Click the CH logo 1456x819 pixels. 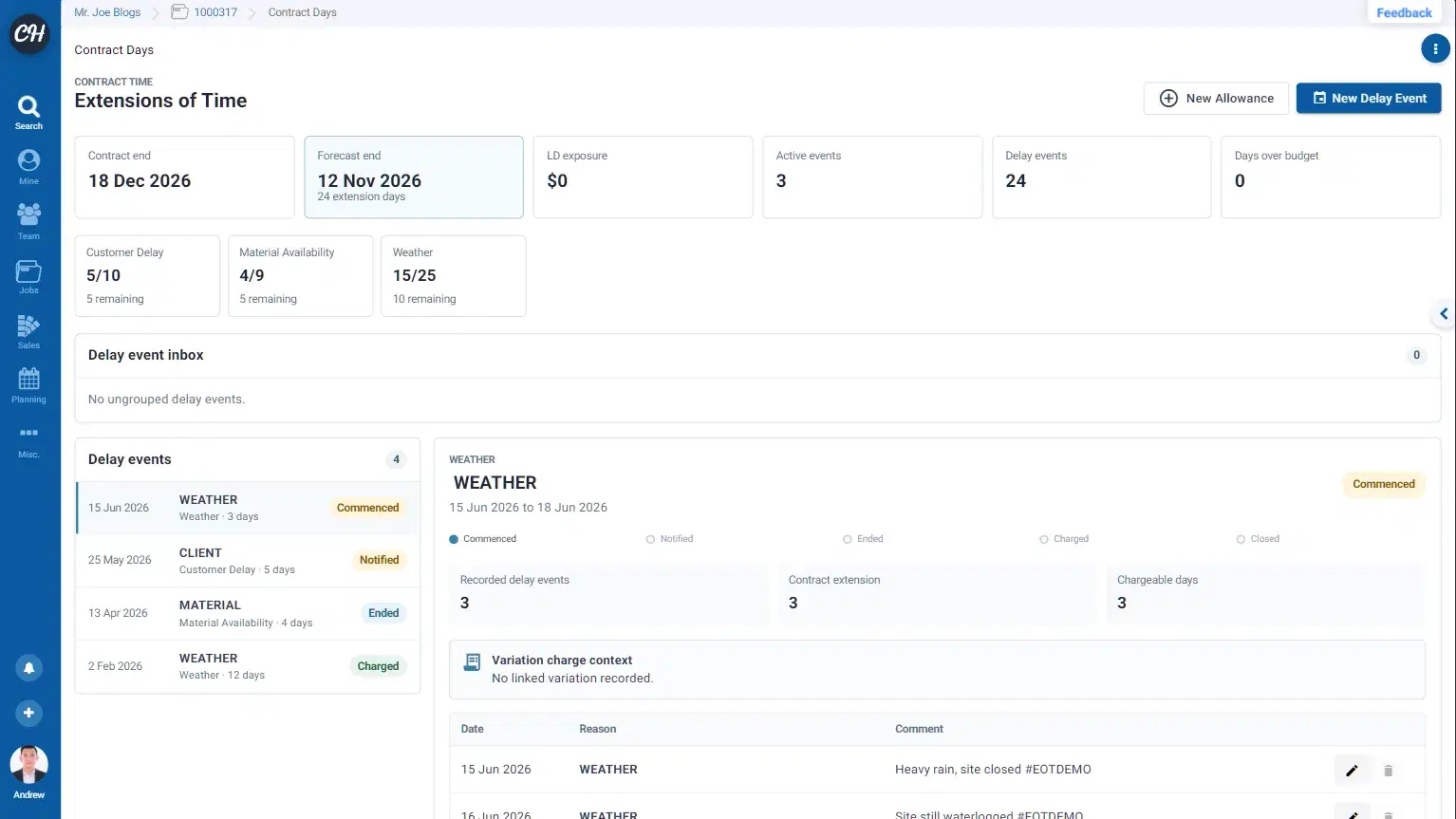[x=29, y=34]
